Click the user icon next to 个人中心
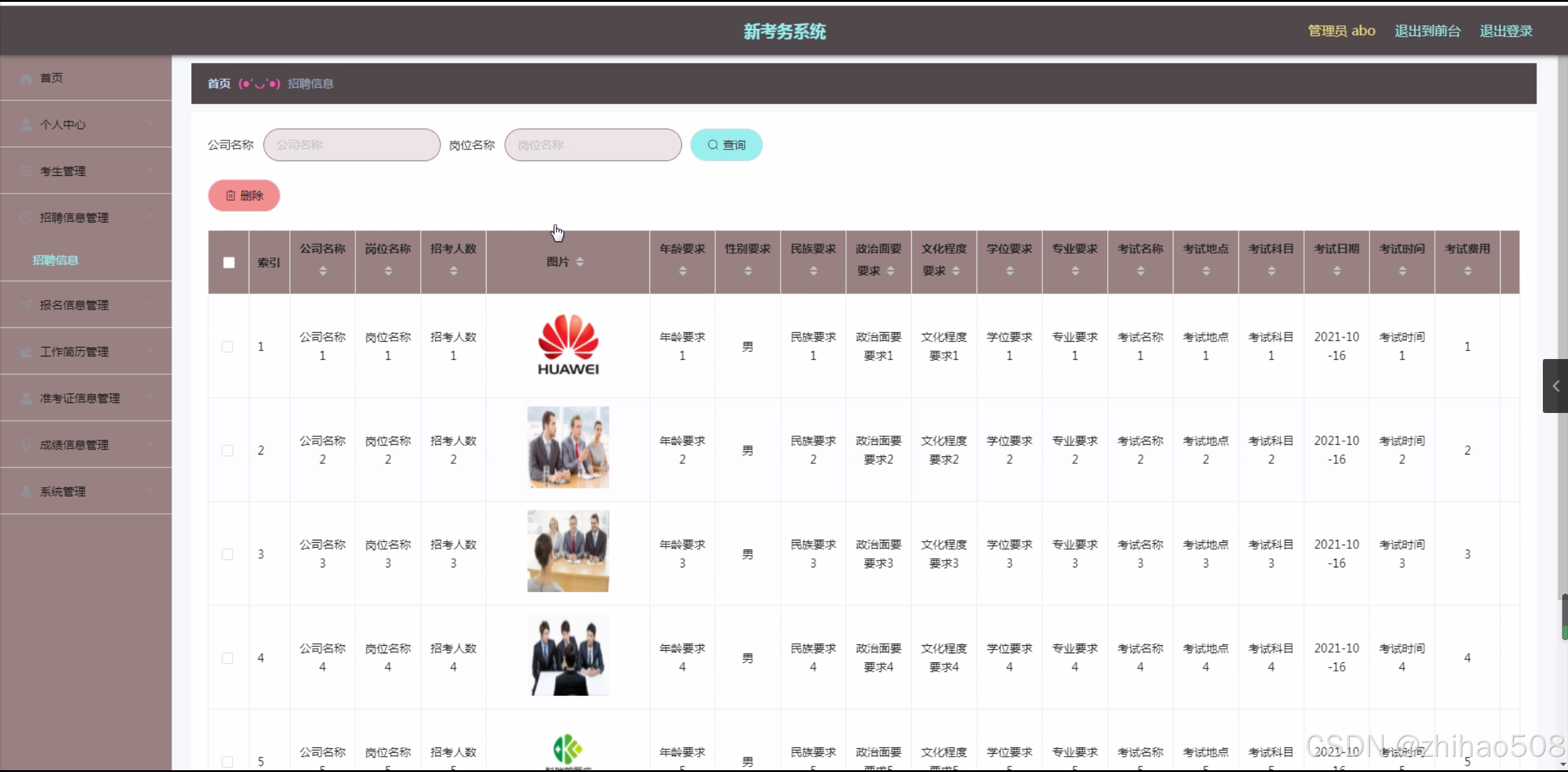The width and height of the screenshot is (1568, 772). click(x=26, y=125)
